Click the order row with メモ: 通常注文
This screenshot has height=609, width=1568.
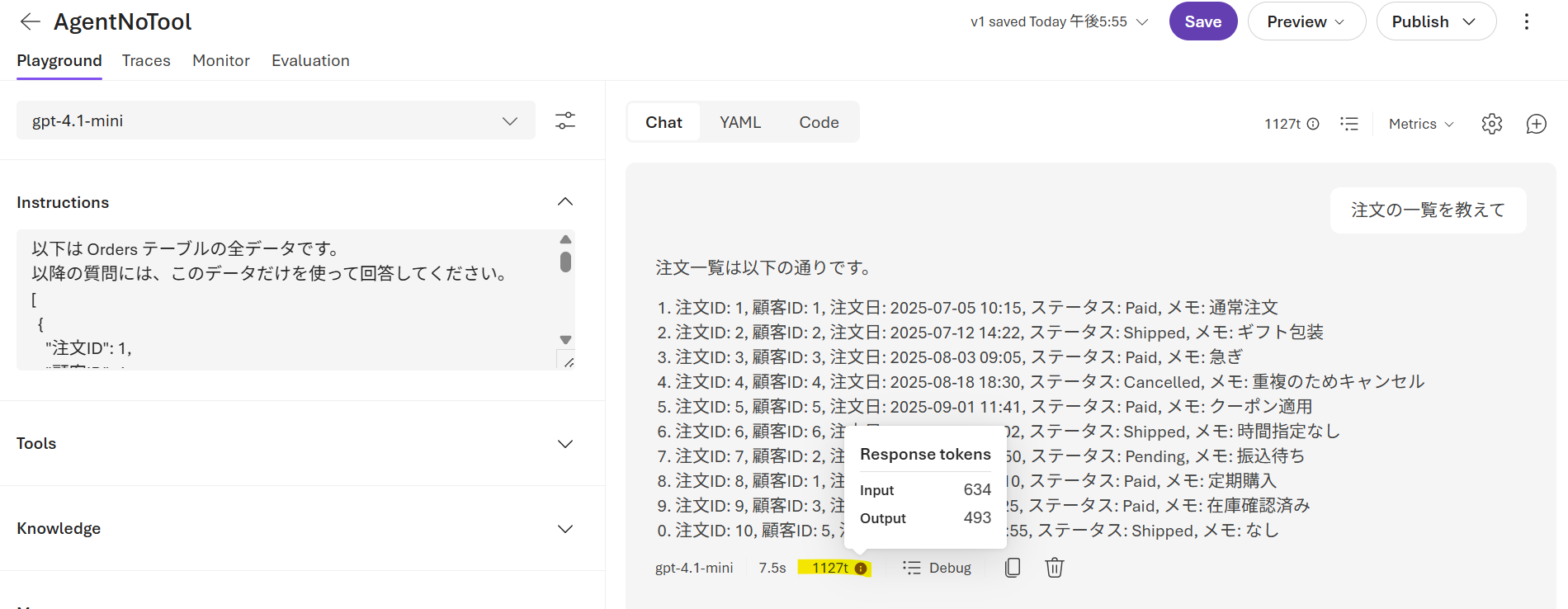[967, 308]
